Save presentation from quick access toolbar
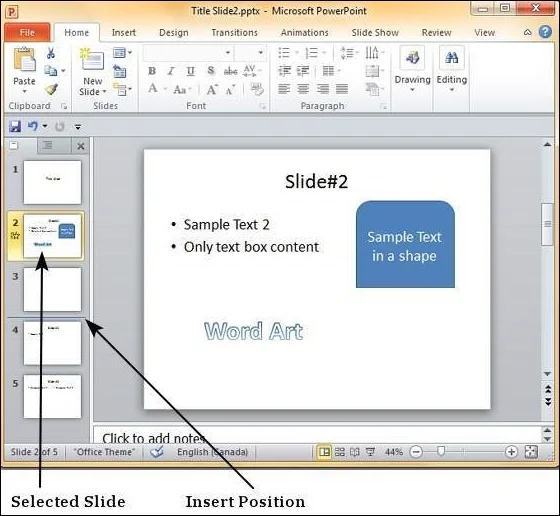The image size is (560, 516). (x=15, y=126)
